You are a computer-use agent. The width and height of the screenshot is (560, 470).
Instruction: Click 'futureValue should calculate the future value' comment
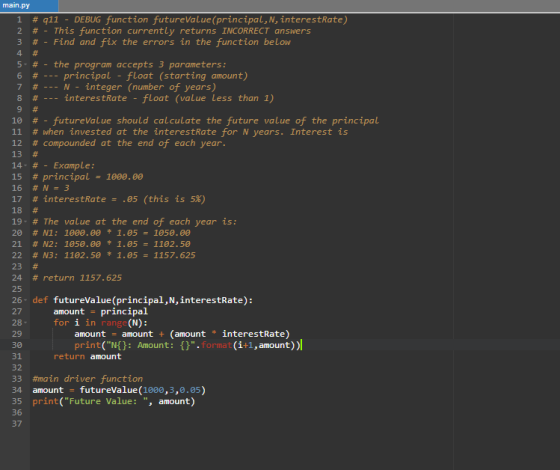coord(205,121)
